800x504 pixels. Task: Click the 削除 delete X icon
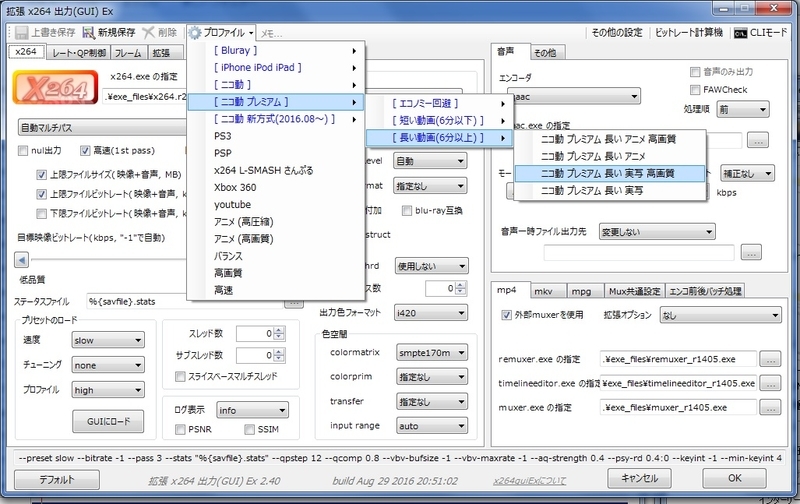pos(148,33)
